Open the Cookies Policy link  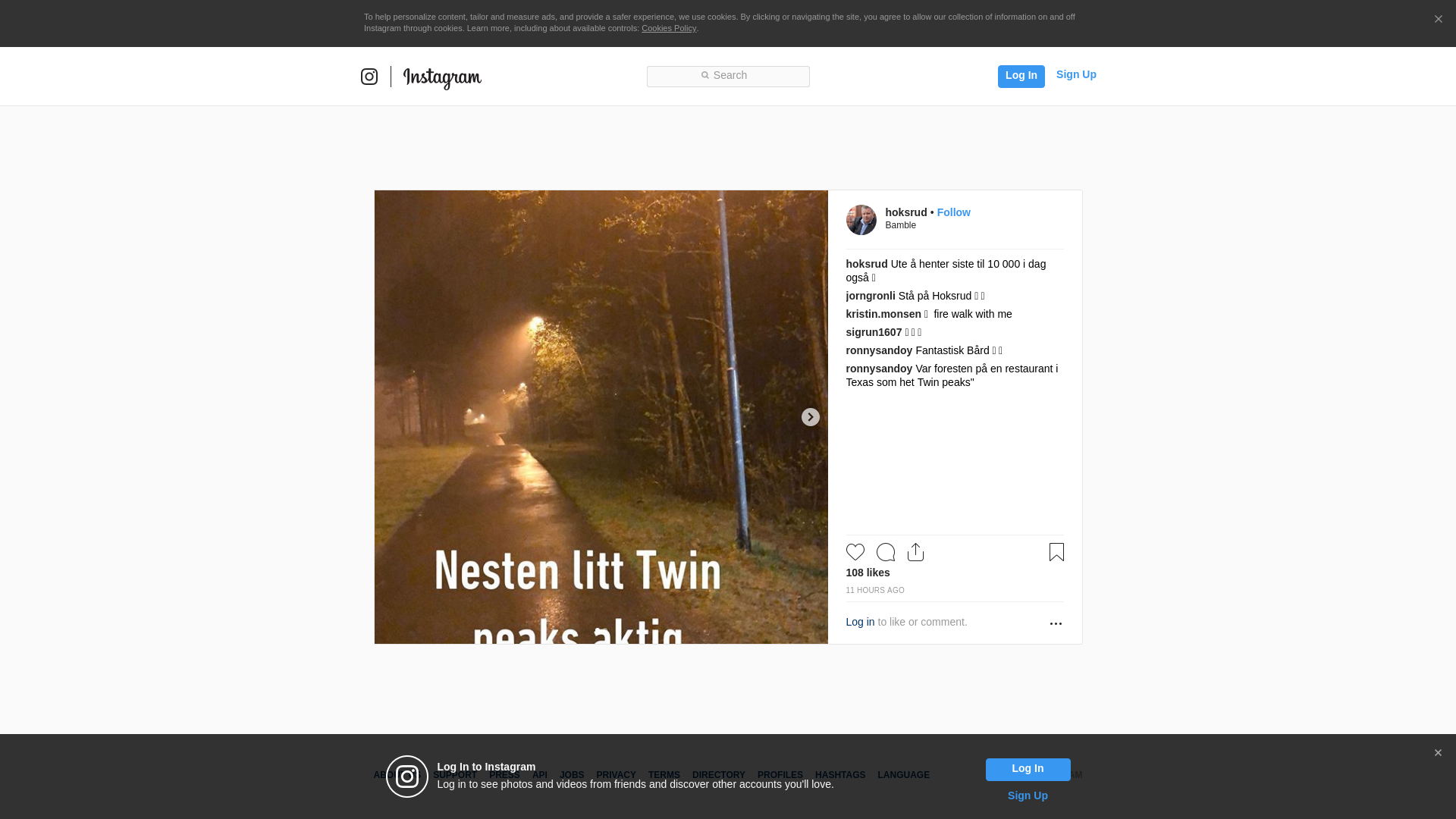668,28
